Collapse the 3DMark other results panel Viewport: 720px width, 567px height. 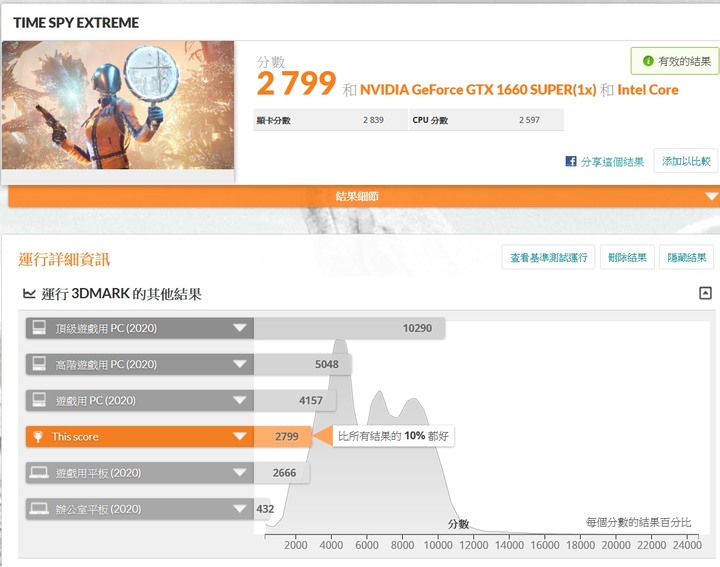click(705, 293)
